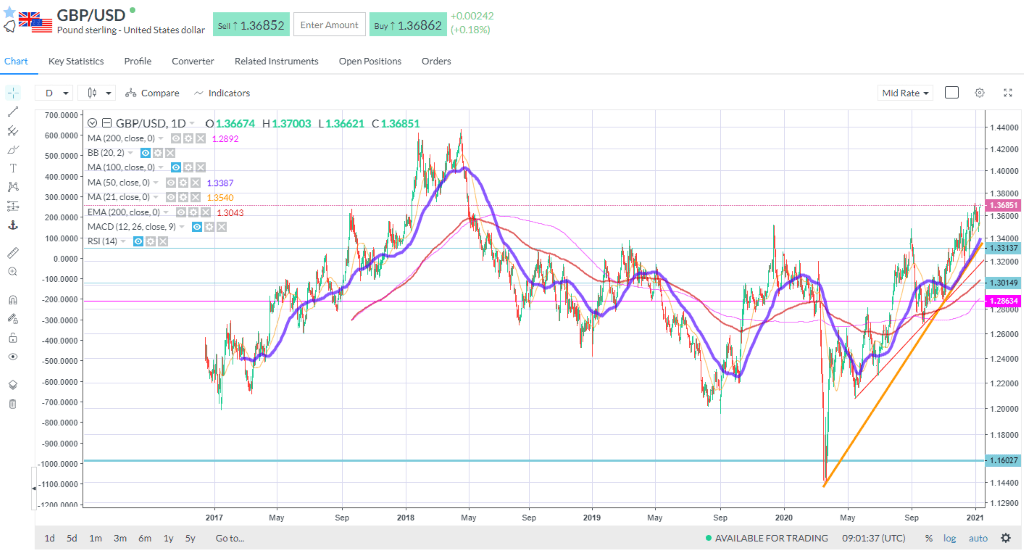The height and width of the screenshot is (551, 1024).
Task: Click the 1.36851 price label on axis
Action: [x=1002, y=205]
